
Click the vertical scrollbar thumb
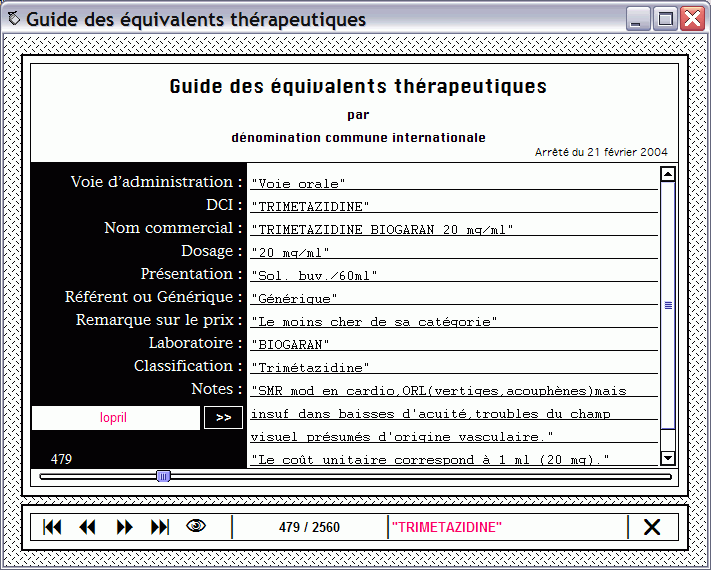668,305
